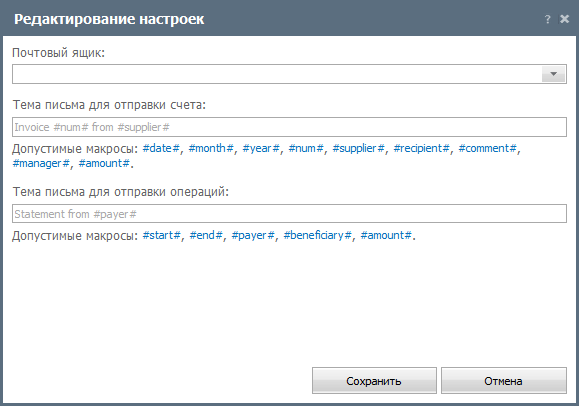The width and height of the screenshot is (579, 406).
Task: Click the Тема письма для отправки счета label
Action: (109, 105)
